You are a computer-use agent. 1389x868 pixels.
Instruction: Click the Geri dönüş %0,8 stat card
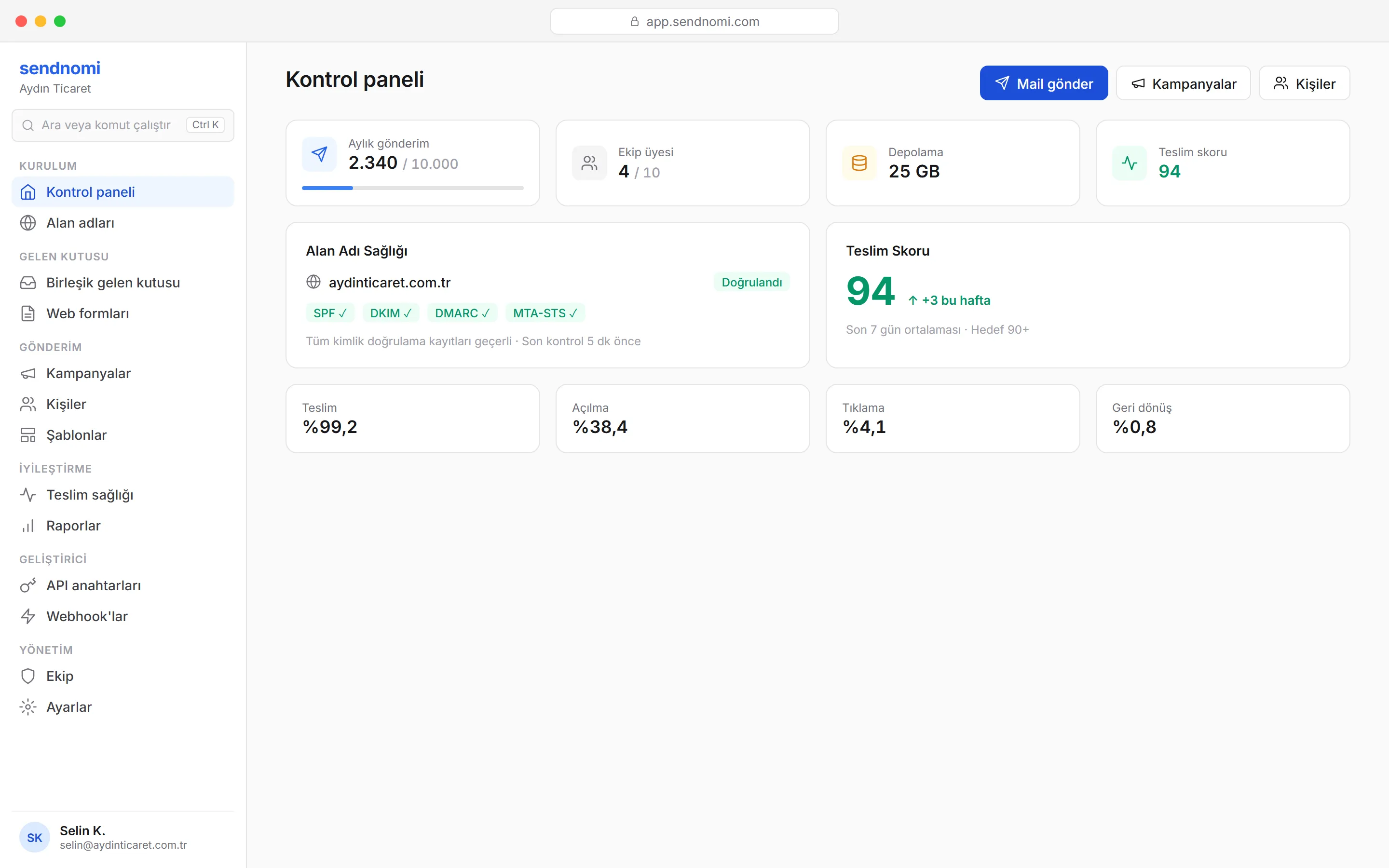[x=1223, y=419]
